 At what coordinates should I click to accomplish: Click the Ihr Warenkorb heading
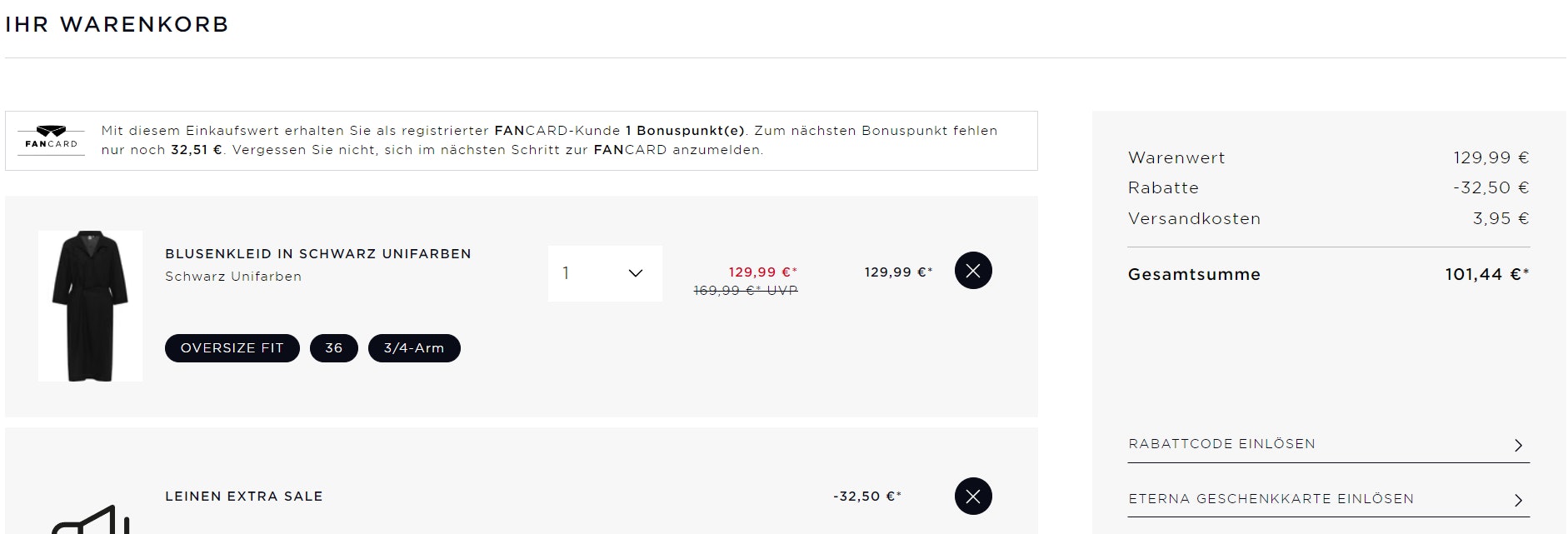[117, 24]
